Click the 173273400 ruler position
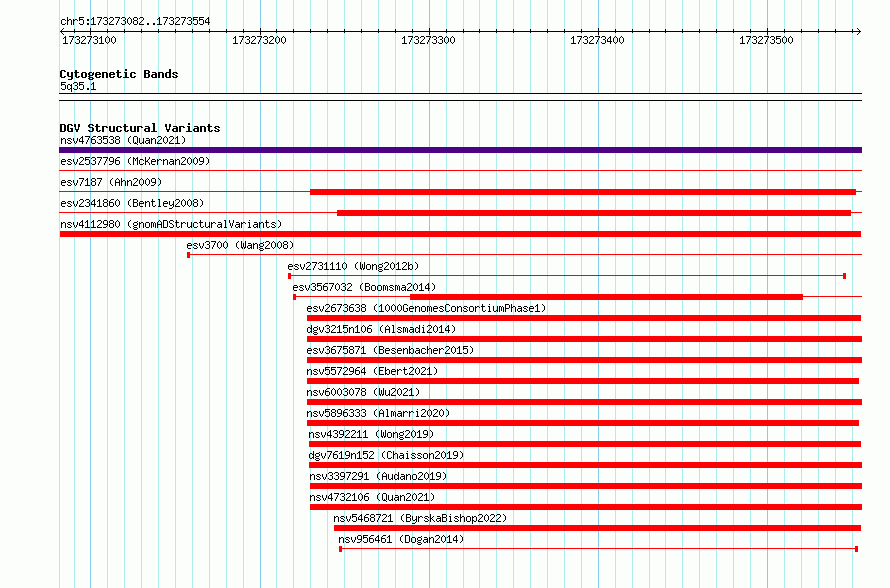The height and width of the screenshot is (588, 890). tap(597, 40)
